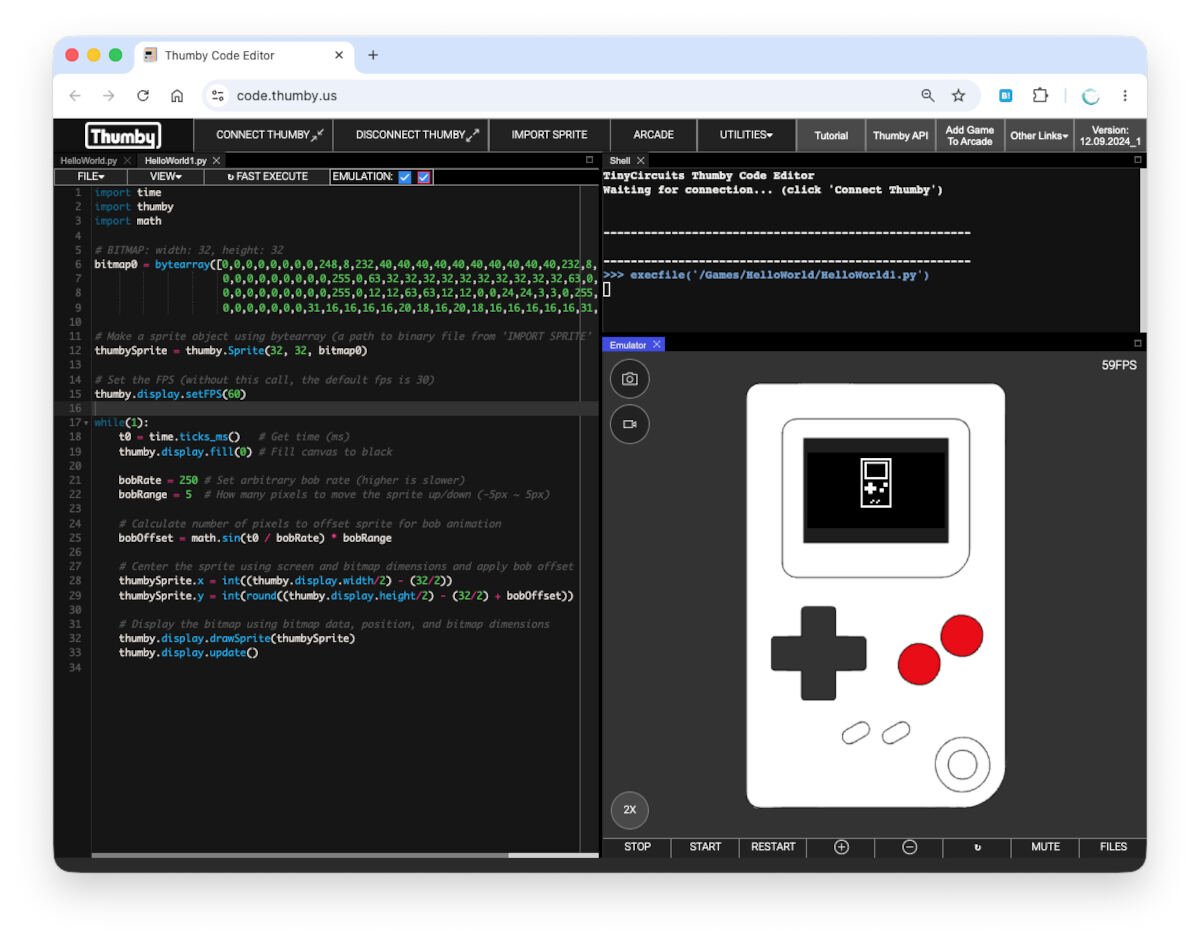This screenshot has width=1200, height=943.
Task: Click the Thumby logo
Action: tap(123, 135)
